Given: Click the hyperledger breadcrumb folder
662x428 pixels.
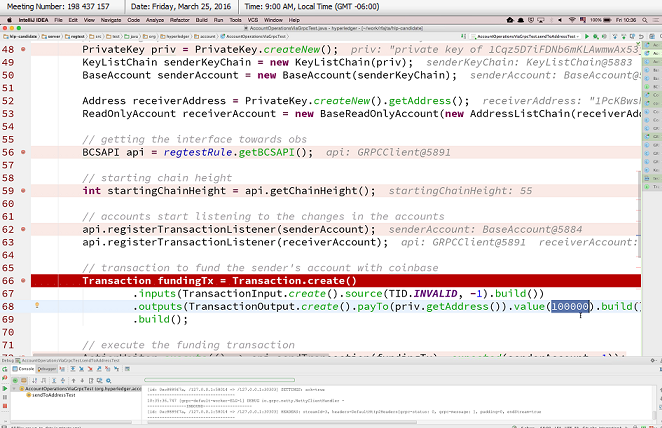Looking at the screenshot, I should pos(176,37).
